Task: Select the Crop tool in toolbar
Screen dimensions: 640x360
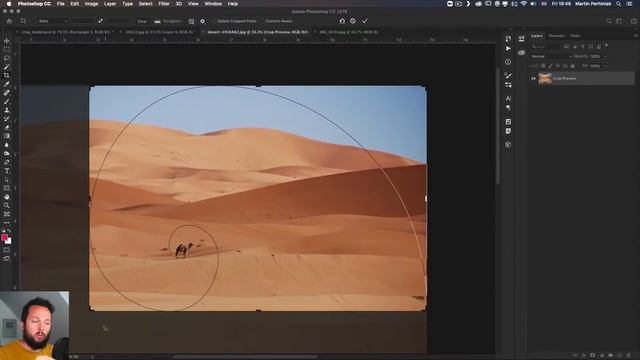Action: [7, 76]
